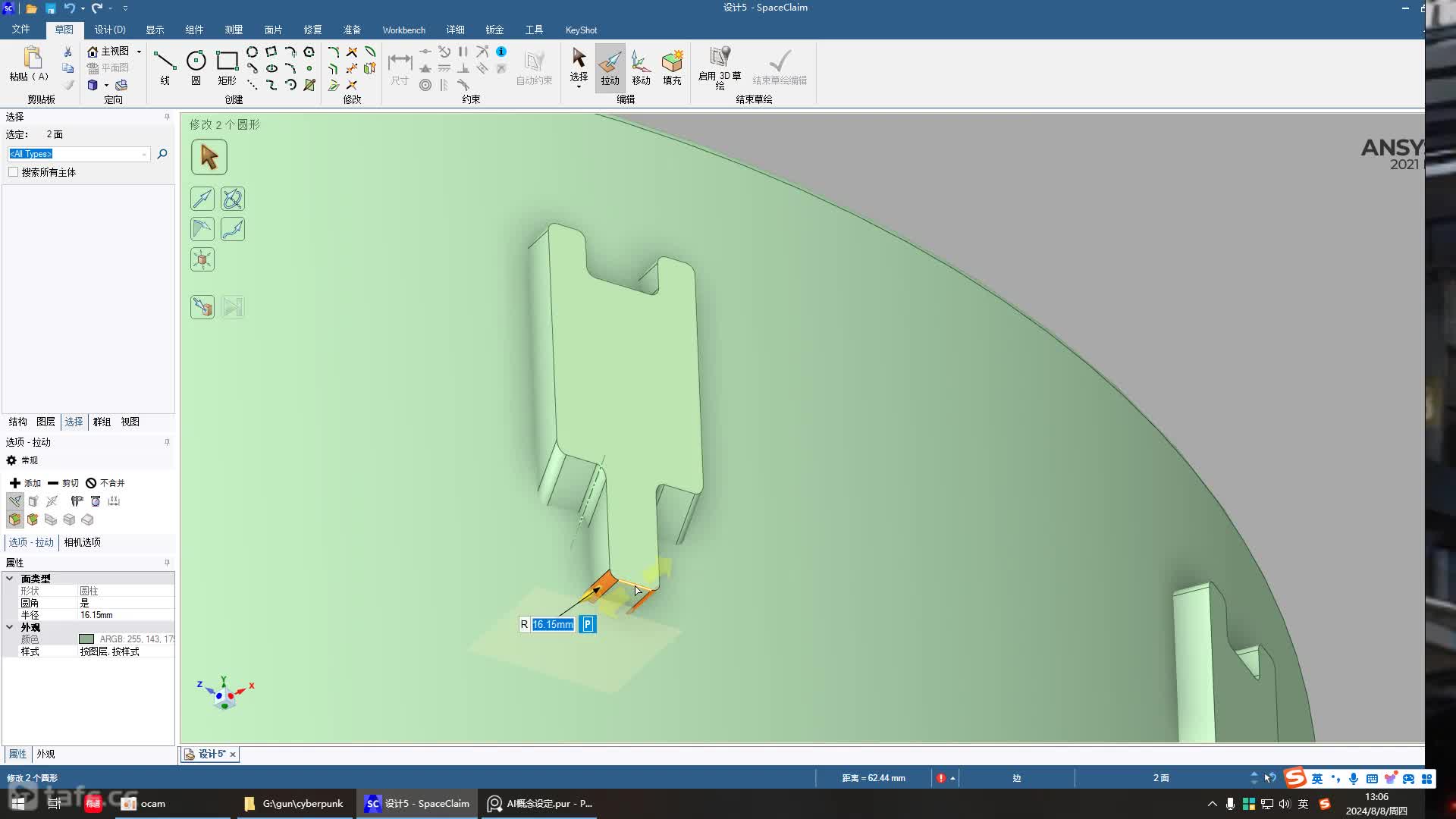Open the blue cube view-style dropdown arrow

pos(106,85)
